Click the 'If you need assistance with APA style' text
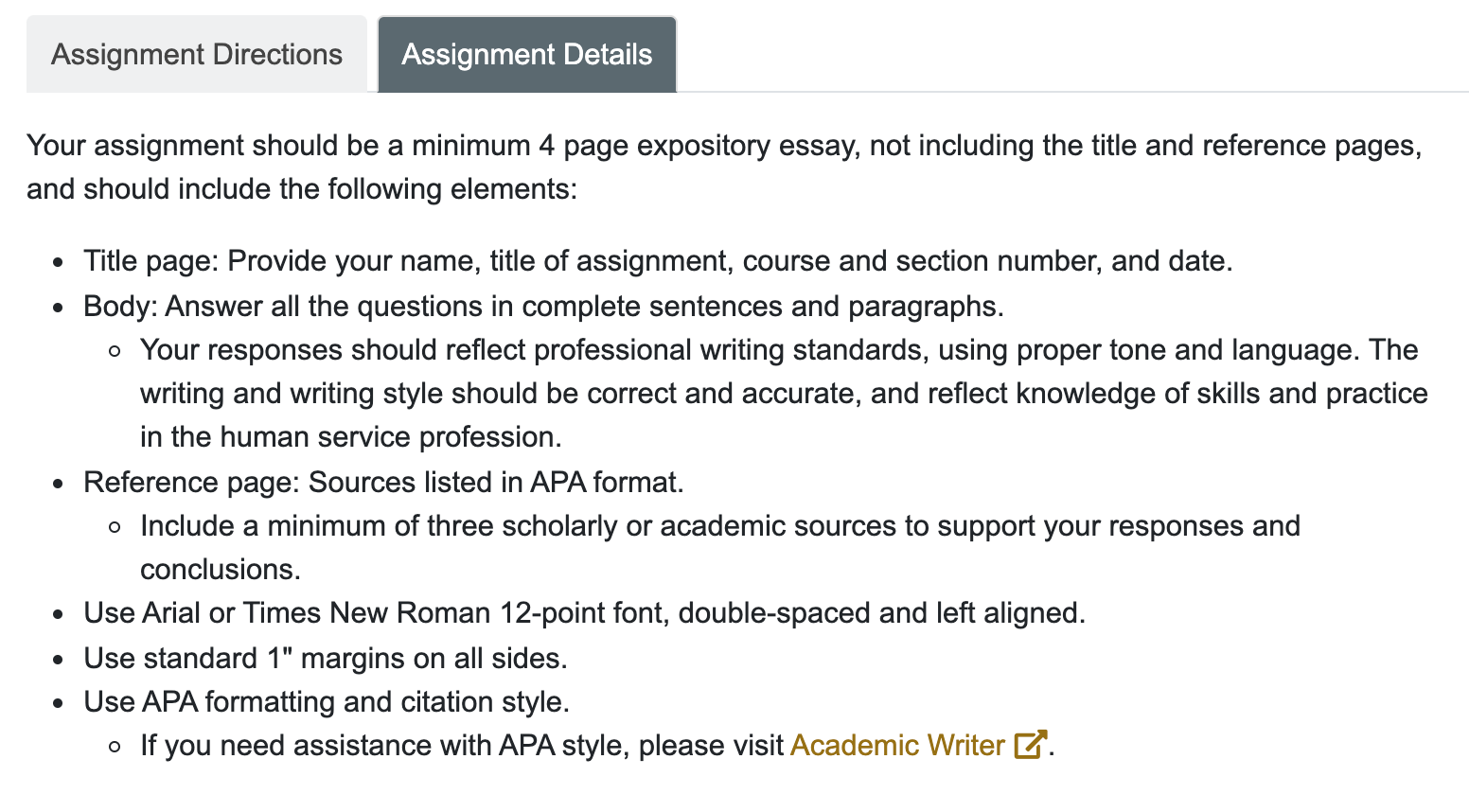Viewport: 1469px width, 812px height. 462,745
